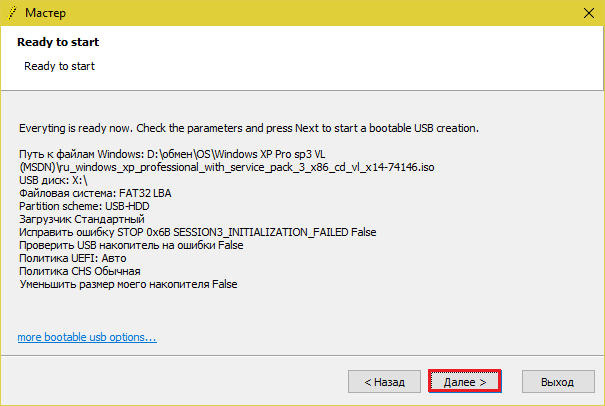Close the Мастер wizard window
Viewport: 605px width, 406px height.
tap(586, 13)
